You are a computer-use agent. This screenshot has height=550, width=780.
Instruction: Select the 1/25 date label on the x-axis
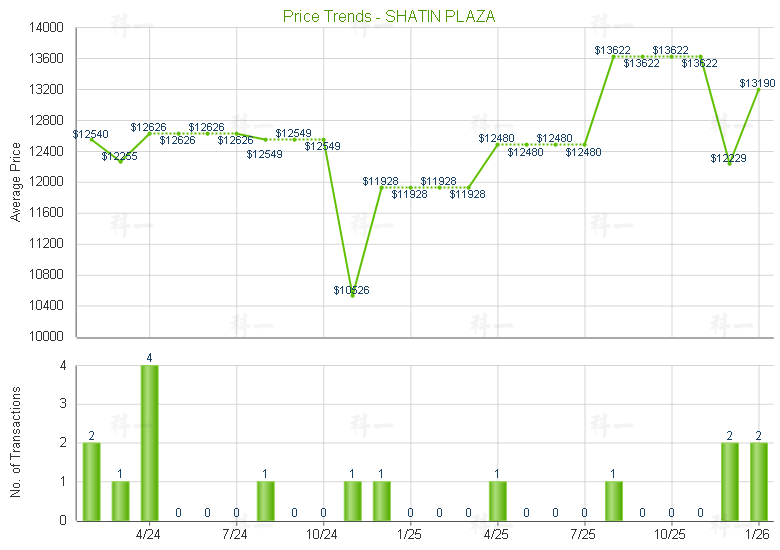[409, 534]
